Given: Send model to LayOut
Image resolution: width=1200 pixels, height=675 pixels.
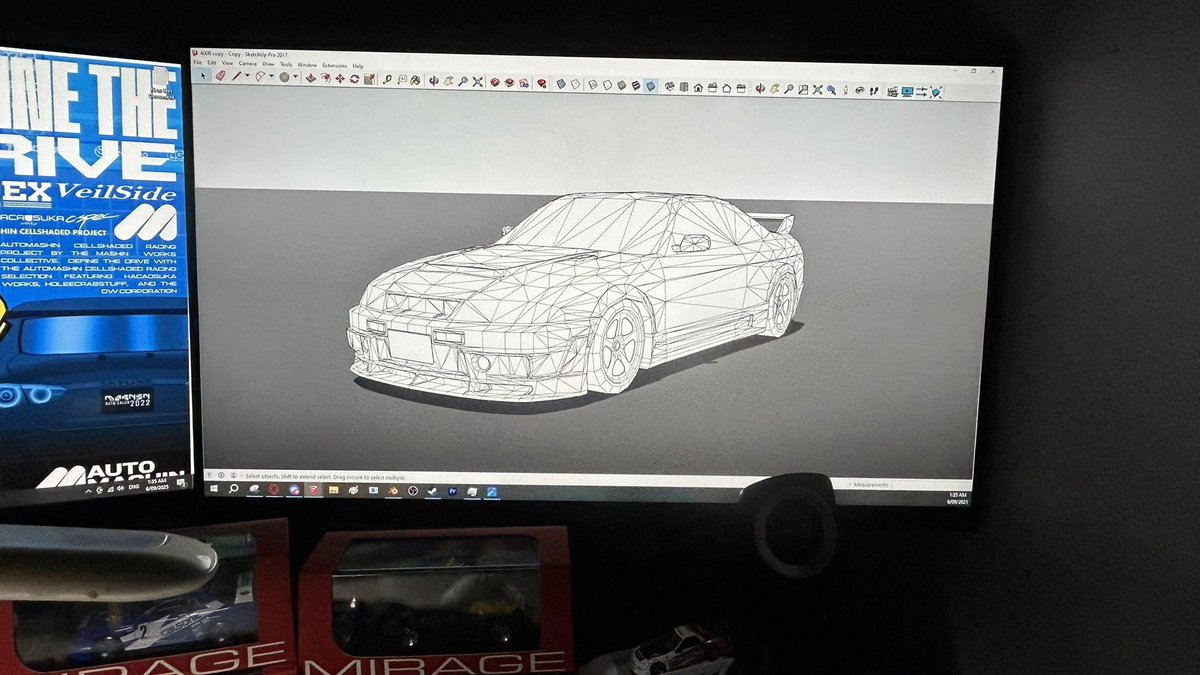Looking at the screenshot, I should (524, 82).
